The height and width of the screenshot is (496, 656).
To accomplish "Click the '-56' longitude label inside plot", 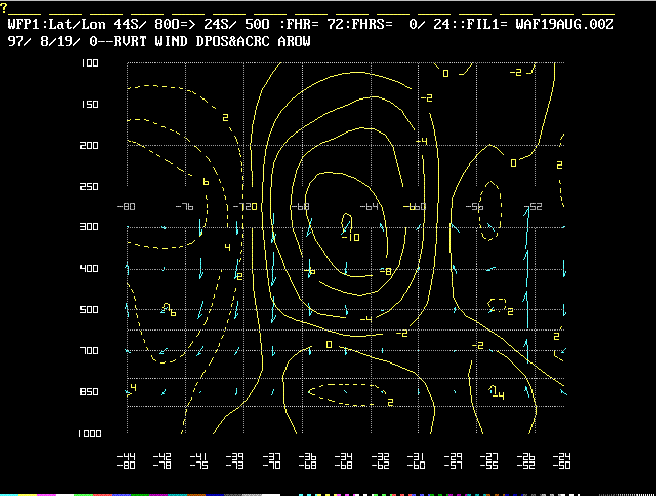I will tap(474, 207).
